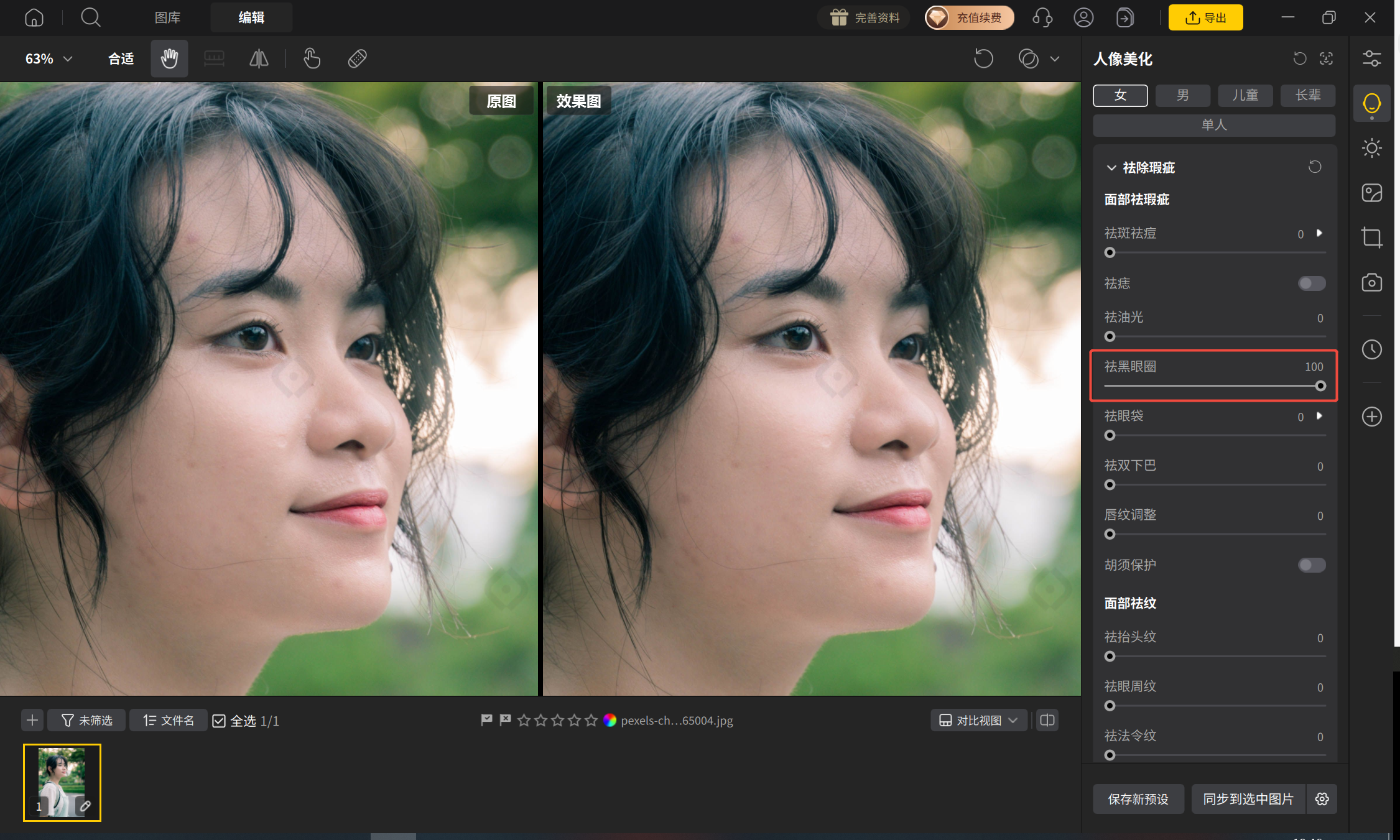
Task: Click the 保存新预设 button
Action: (x=1138, y=799)
